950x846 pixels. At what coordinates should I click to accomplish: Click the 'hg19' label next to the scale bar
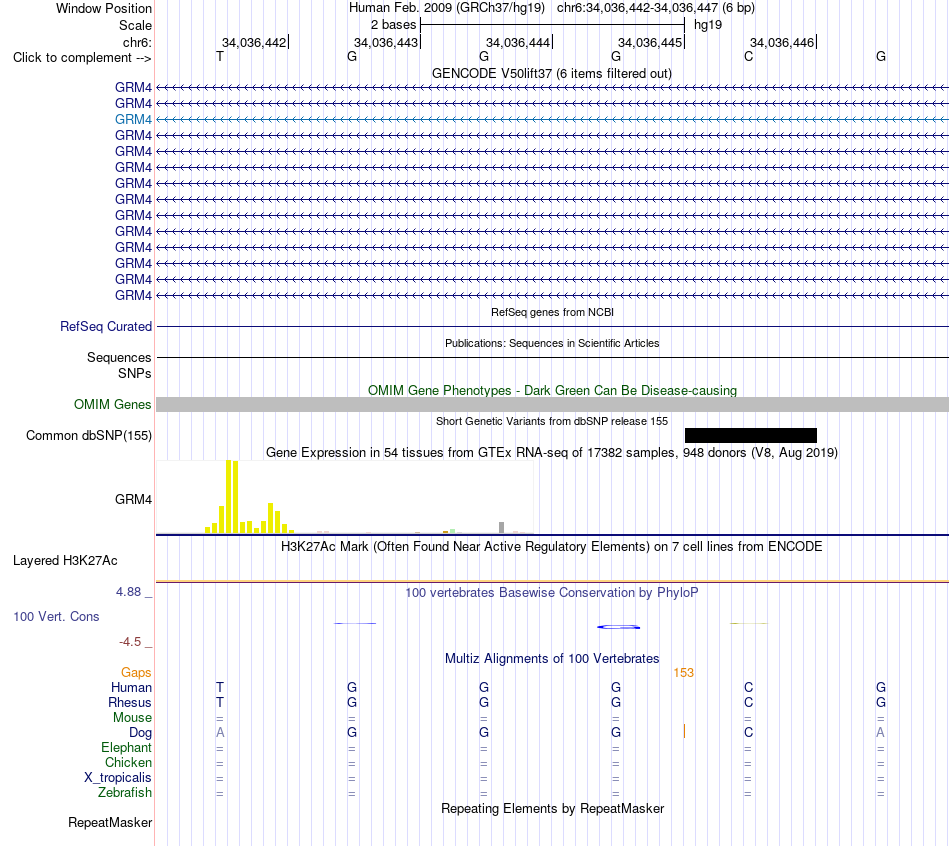(x=708, y=25)
